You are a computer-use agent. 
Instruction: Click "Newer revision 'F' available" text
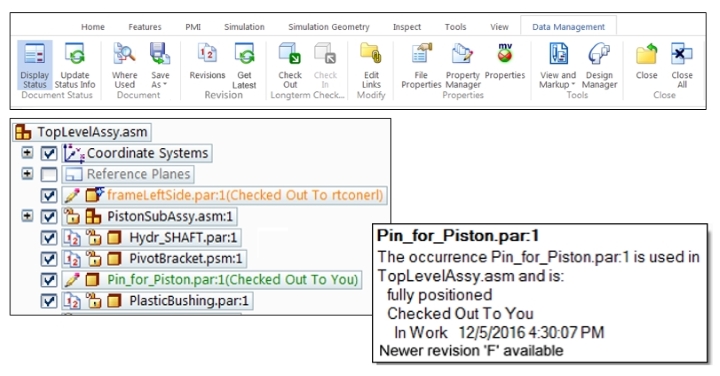pyautogui.click(x=471, y=351)
